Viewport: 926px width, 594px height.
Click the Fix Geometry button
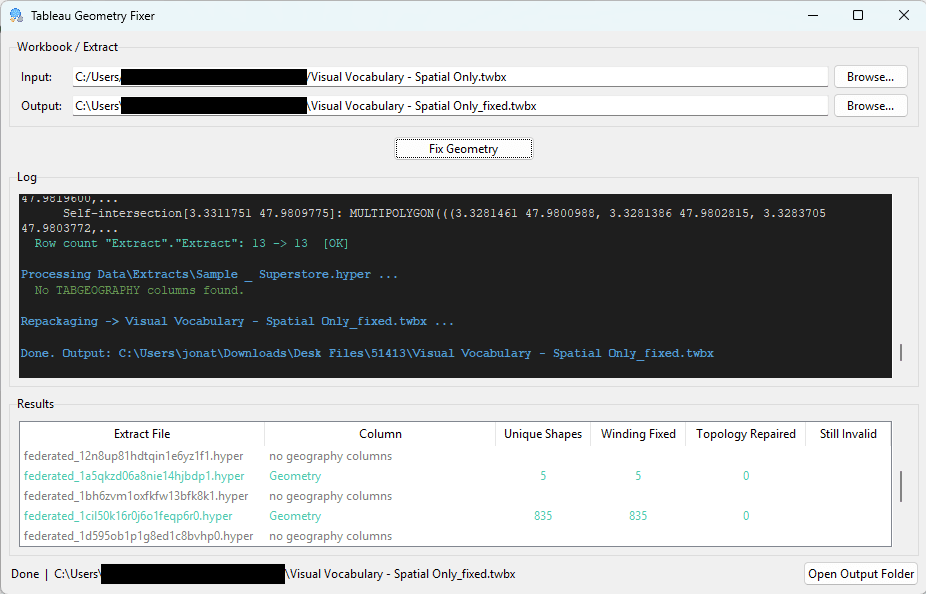point(464,149)
